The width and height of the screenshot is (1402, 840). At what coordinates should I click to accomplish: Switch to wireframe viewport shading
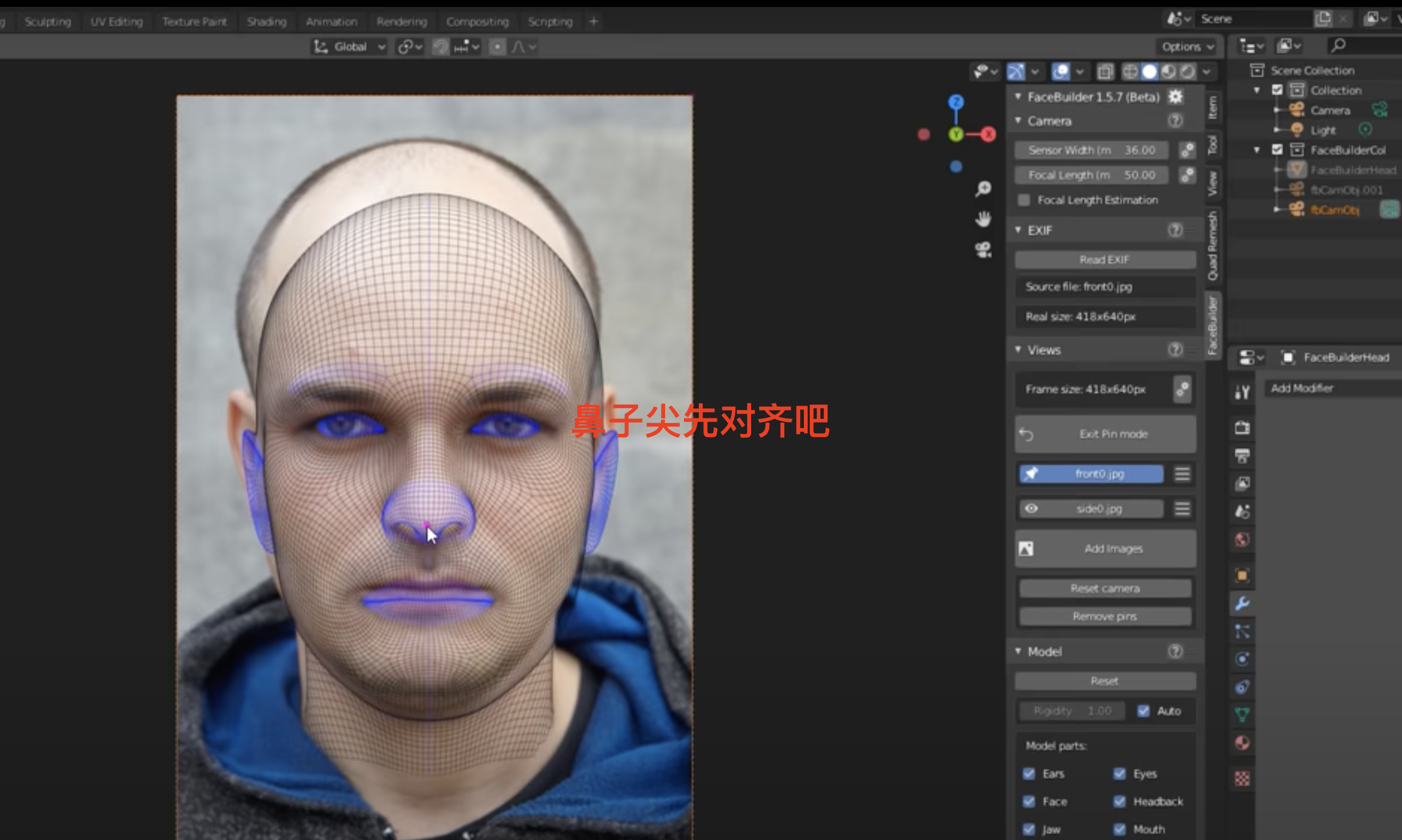(1130, 72)
